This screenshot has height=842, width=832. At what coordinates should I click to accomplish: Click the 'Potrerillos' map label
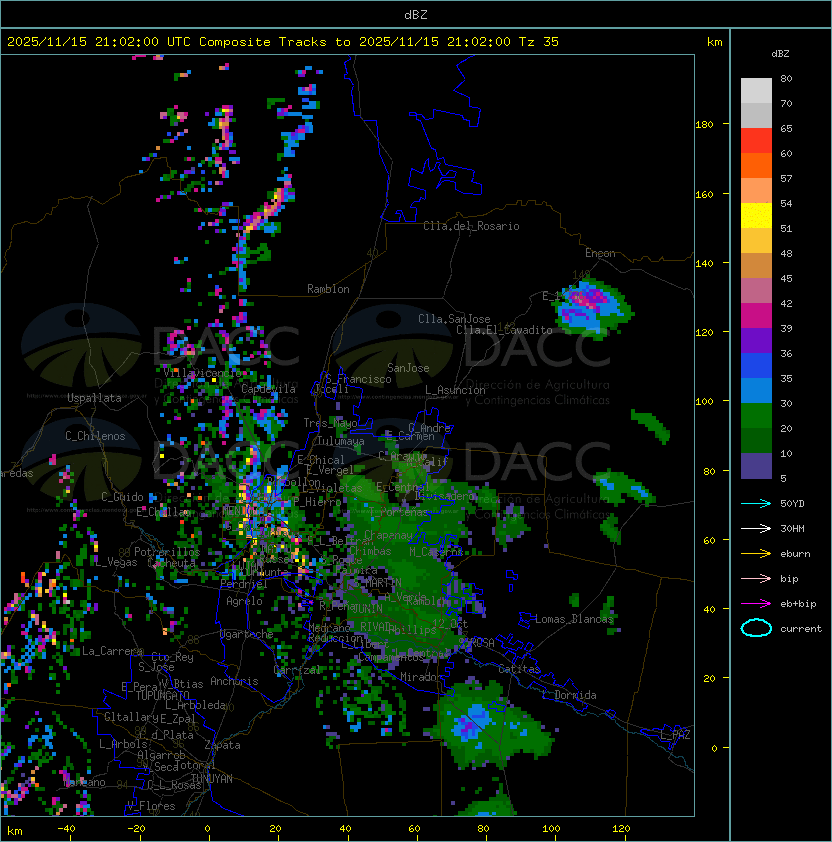point(167,552)
